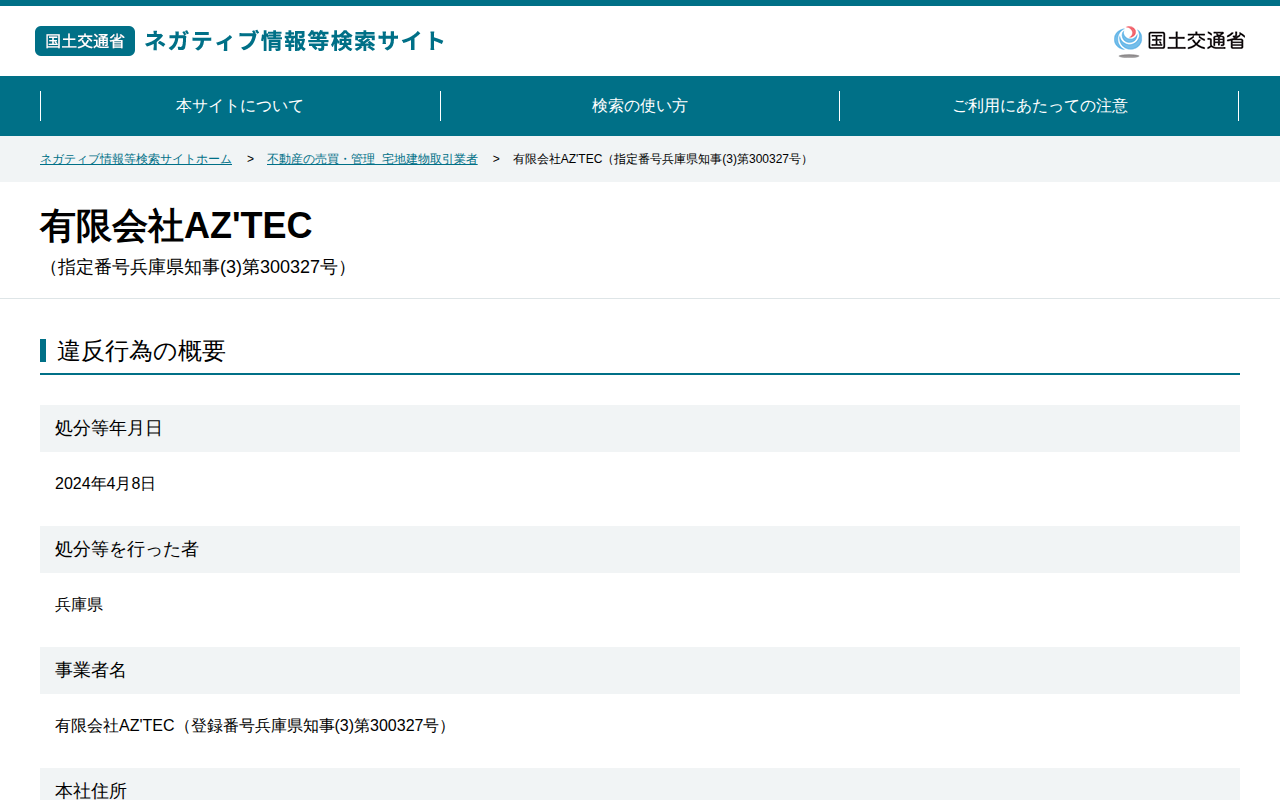
Task: Open 不動産の売買・管理 宅地建物取引業者 breadcrumb link
Action: 372,159
